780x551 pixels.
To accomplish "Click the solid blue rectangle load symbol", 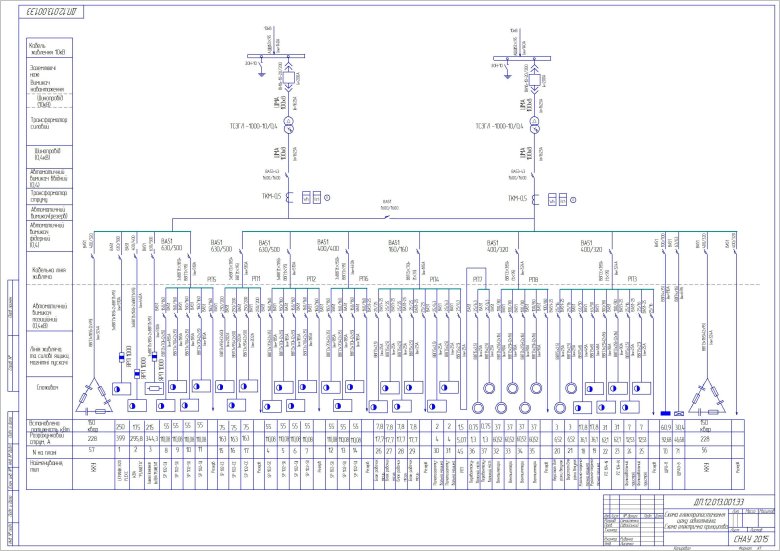I will tap(666, 412).
